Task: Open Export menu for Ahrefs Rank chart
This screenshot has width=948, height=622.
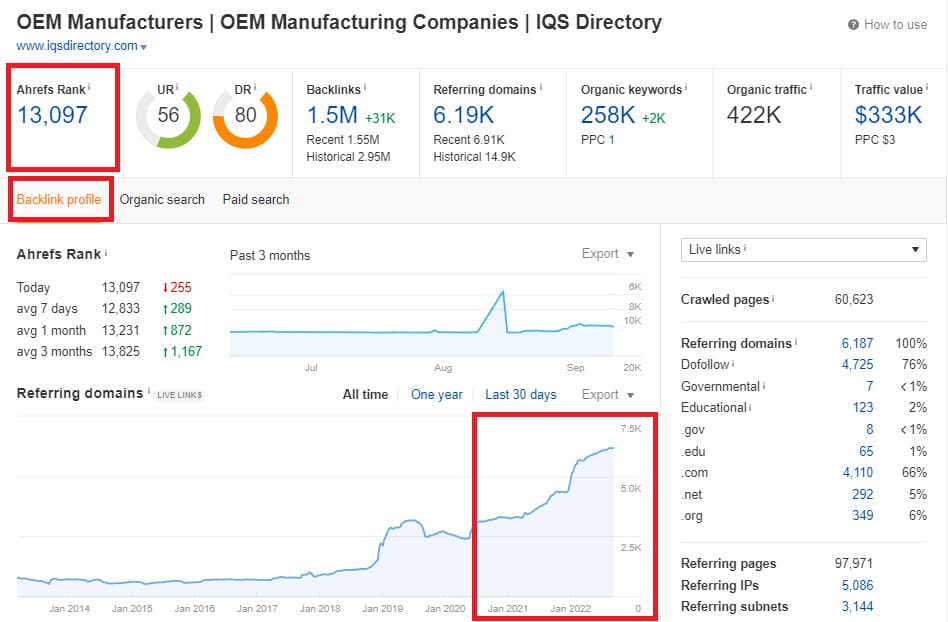Action: 608,254
